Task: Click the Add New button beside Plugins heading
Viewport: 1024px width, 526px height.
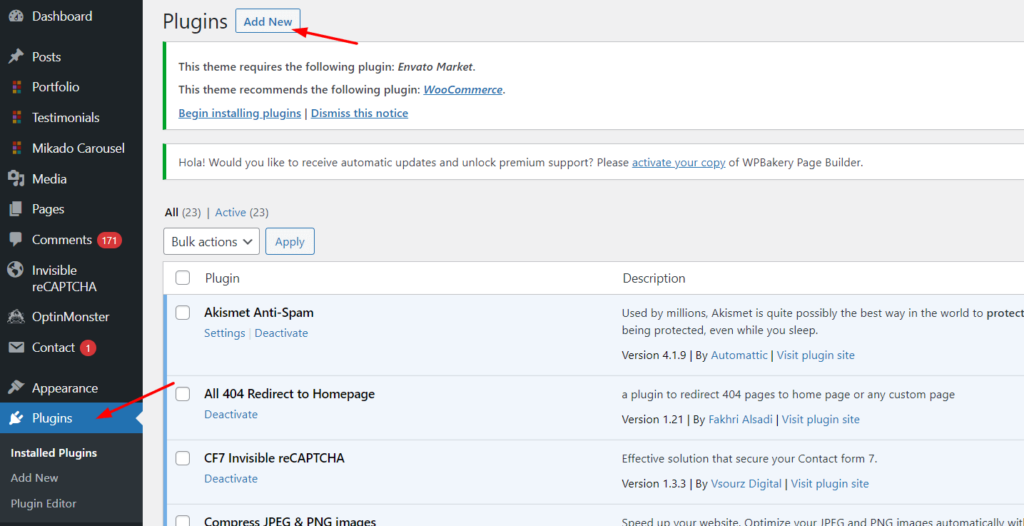Action: (268, 22)
